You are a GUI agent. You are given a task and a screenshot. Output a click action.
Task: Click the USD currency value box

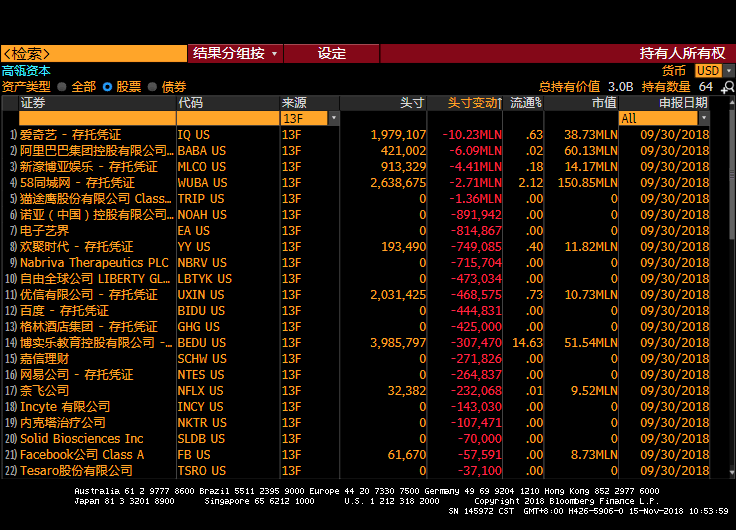click(x=708, y=71)
